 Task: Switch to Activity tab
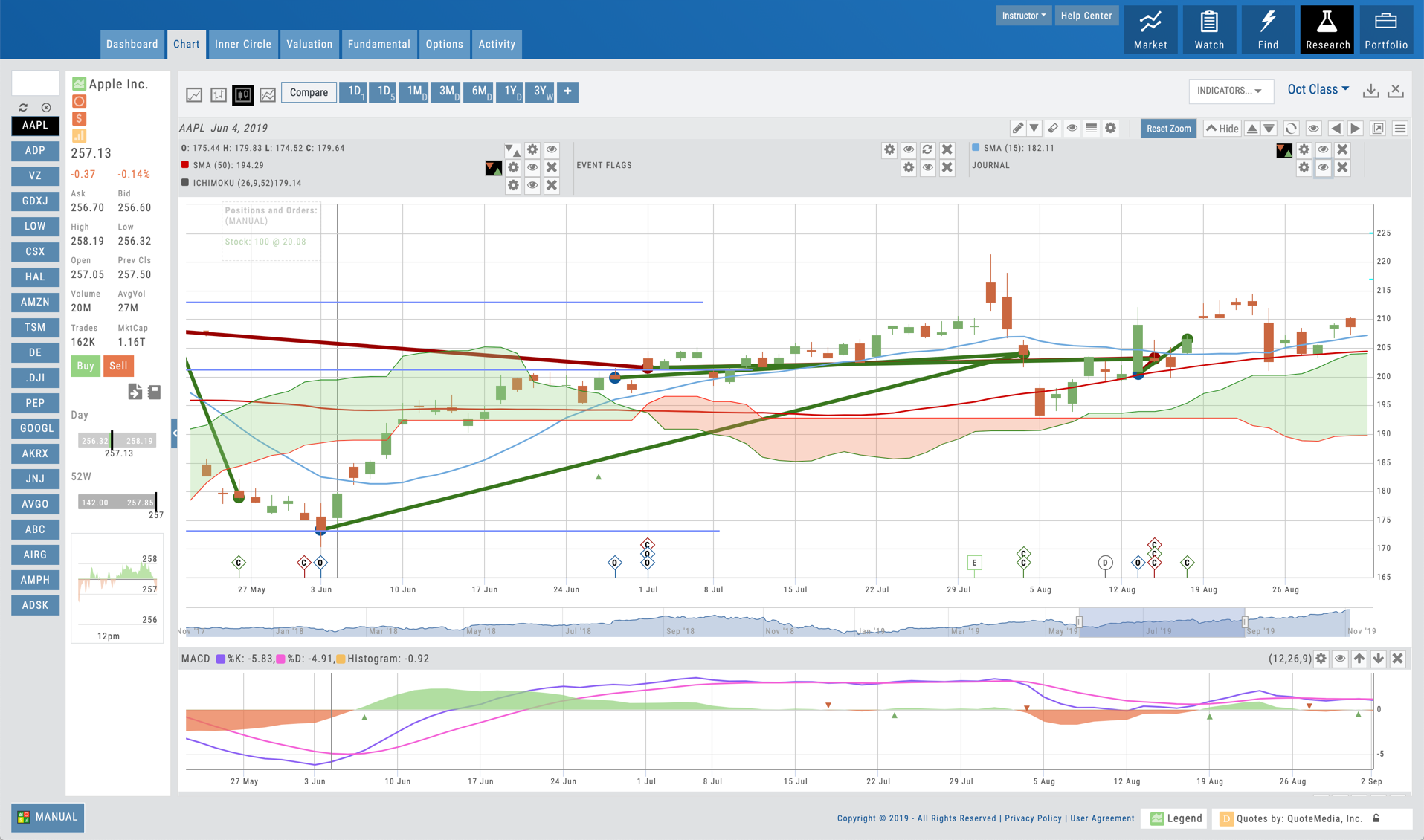497,44
